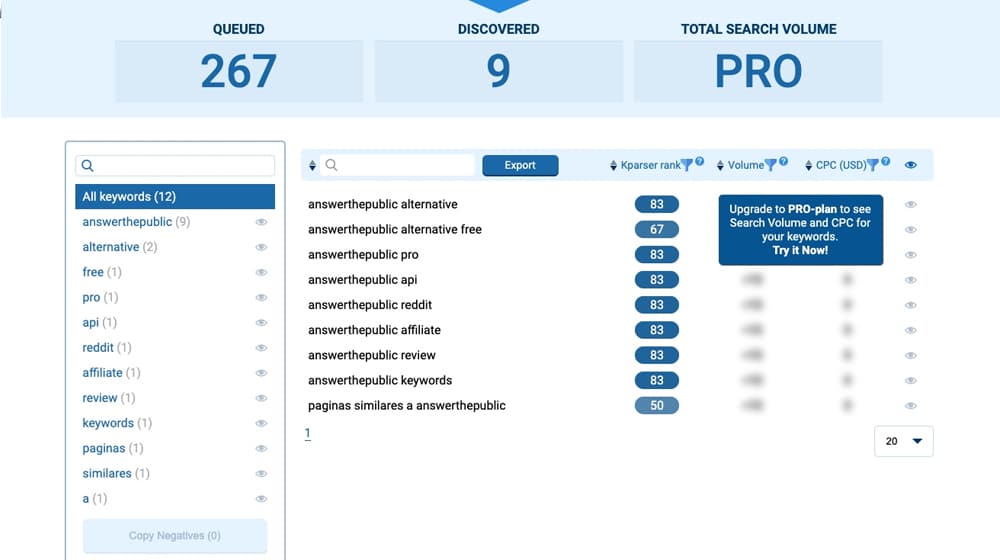Click keyword paginas similares a answerthepublic

[407, 406]
